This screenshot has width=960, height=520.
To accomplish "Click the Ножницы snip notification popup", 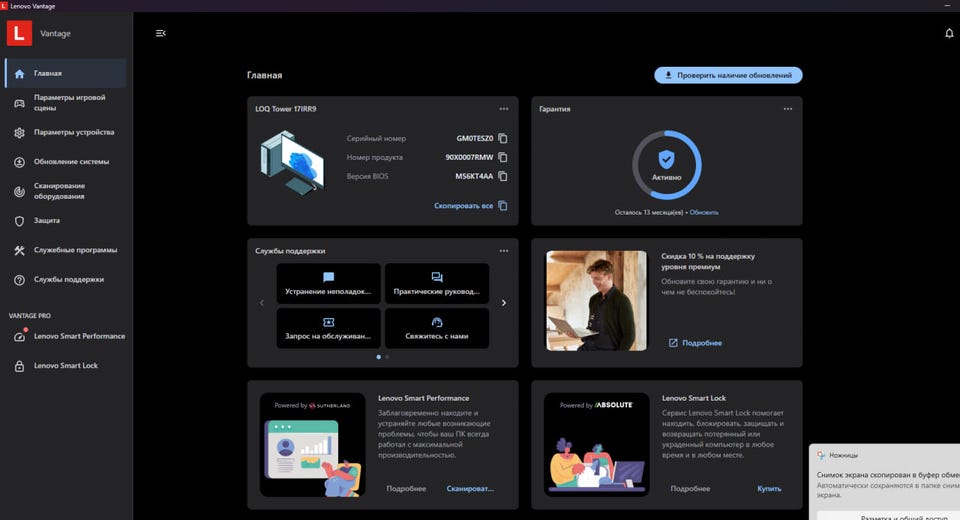I will (885, 482).
